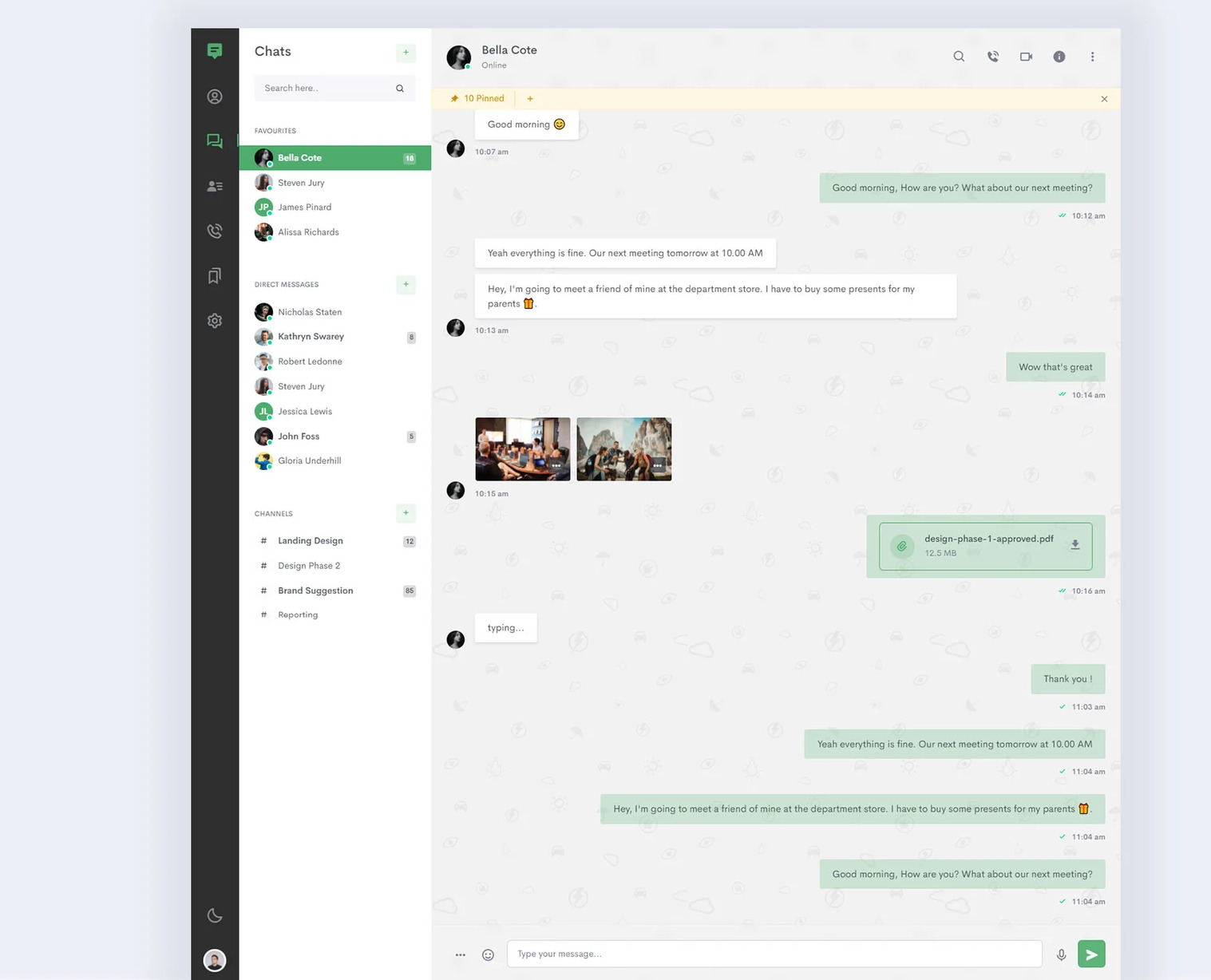Open the Brand Suggestion channel
Screen dimensions: 1211x980
point(315,591)
